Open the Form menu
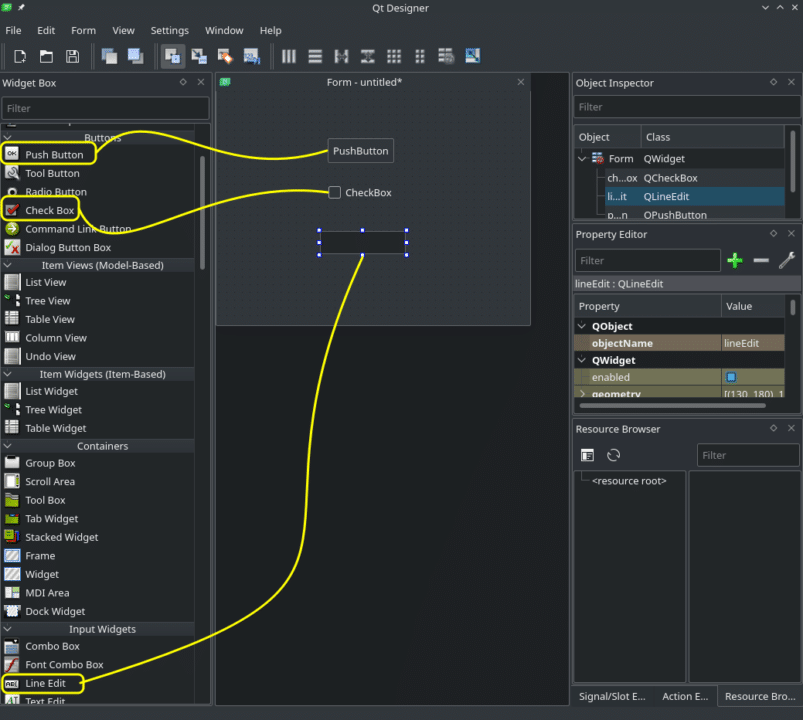Viewport: 803px width, 720px height. [x=83, y=30]
